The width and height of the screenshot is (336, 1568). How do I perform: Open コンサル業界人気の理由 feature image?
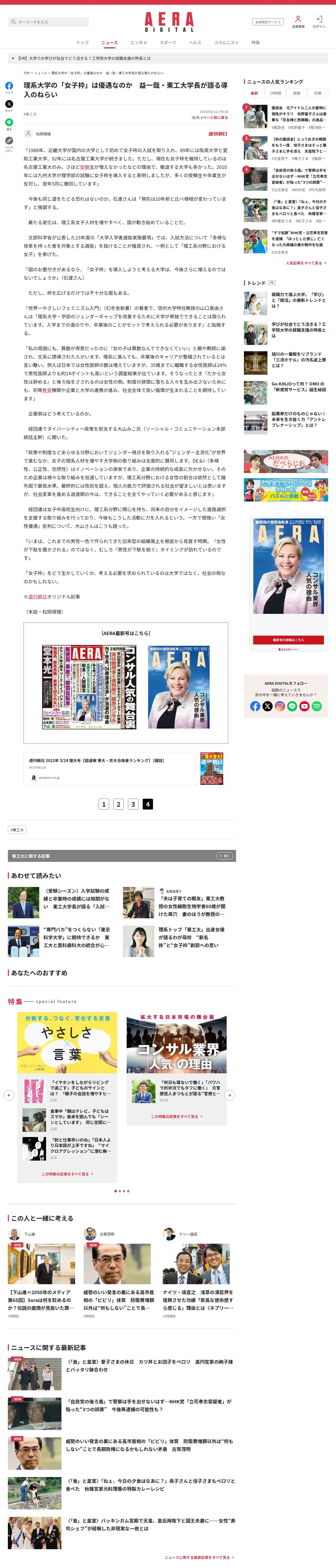click(x=177, y=1042)
